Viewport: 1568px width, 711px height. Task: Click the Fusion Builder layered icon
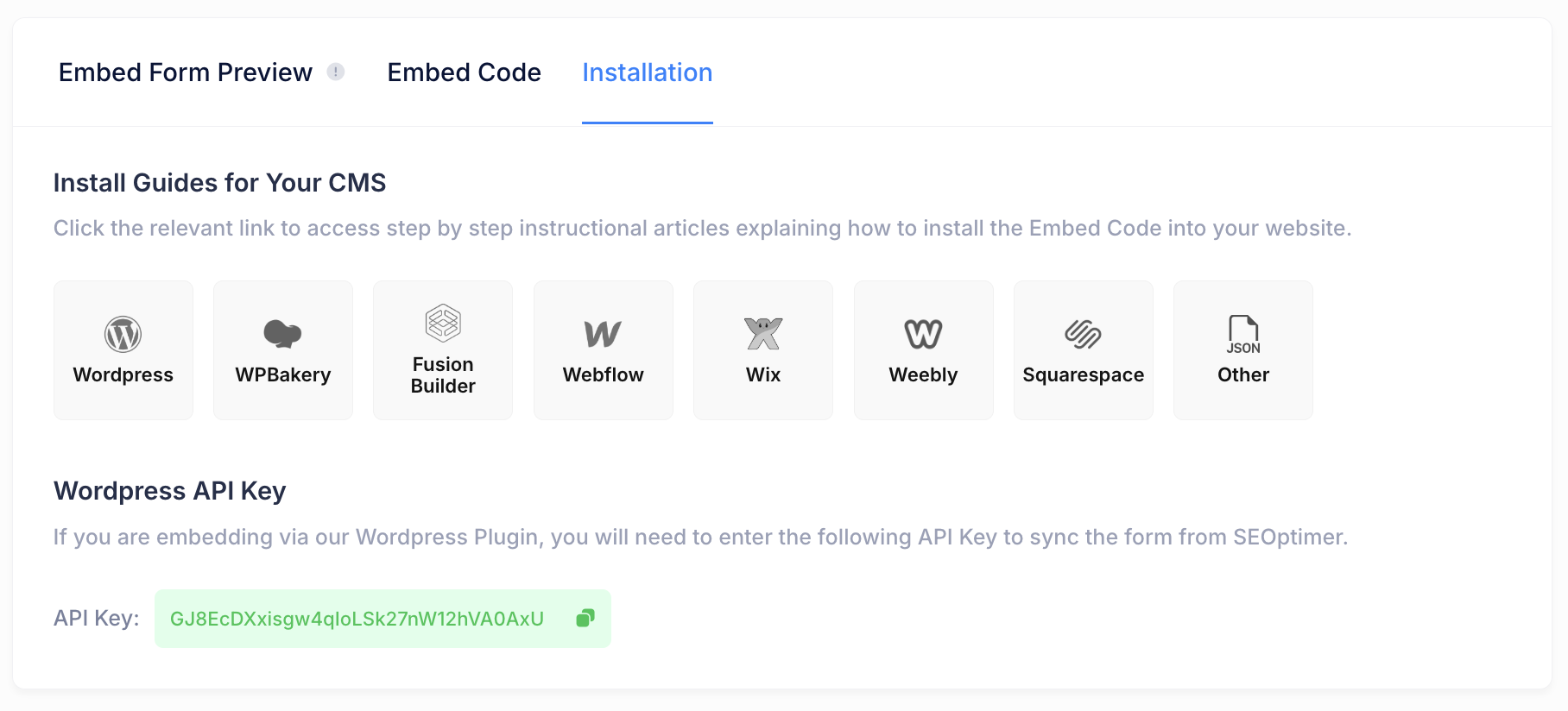(x=443, y=324)
